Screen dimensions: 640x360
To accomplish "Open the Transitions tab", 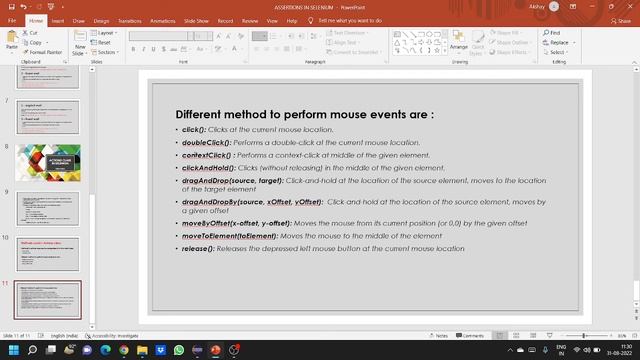I will click(130, 21).
